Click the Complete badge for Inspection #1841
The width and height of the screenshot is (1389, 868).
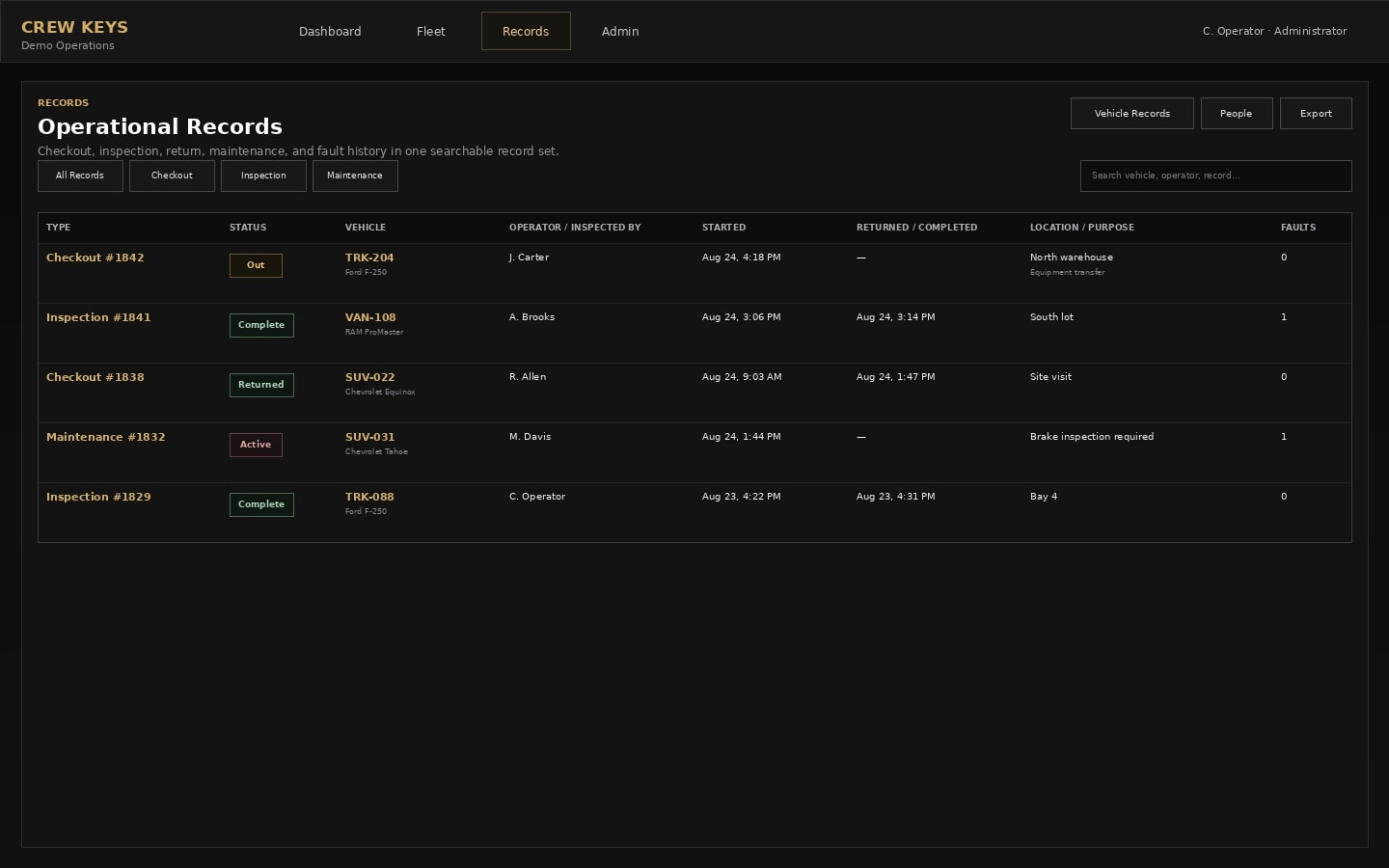[x=261, y=325]
